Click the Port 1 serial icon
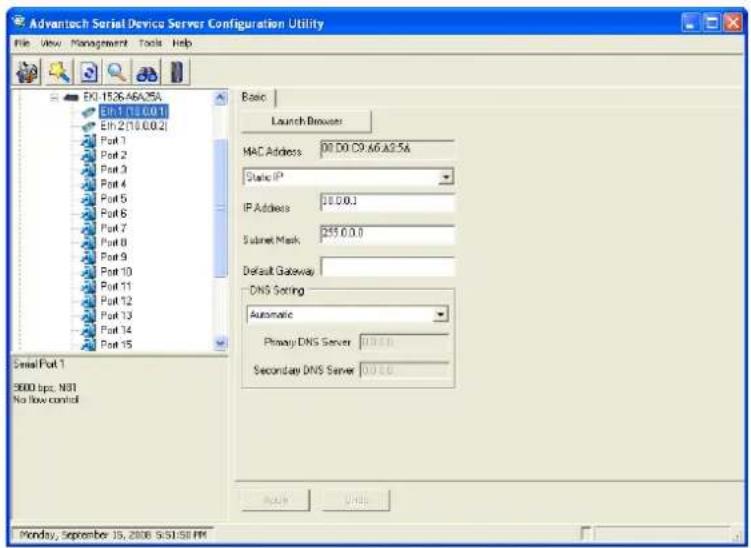This screenshot has height=548, width=751. point(89,141)
